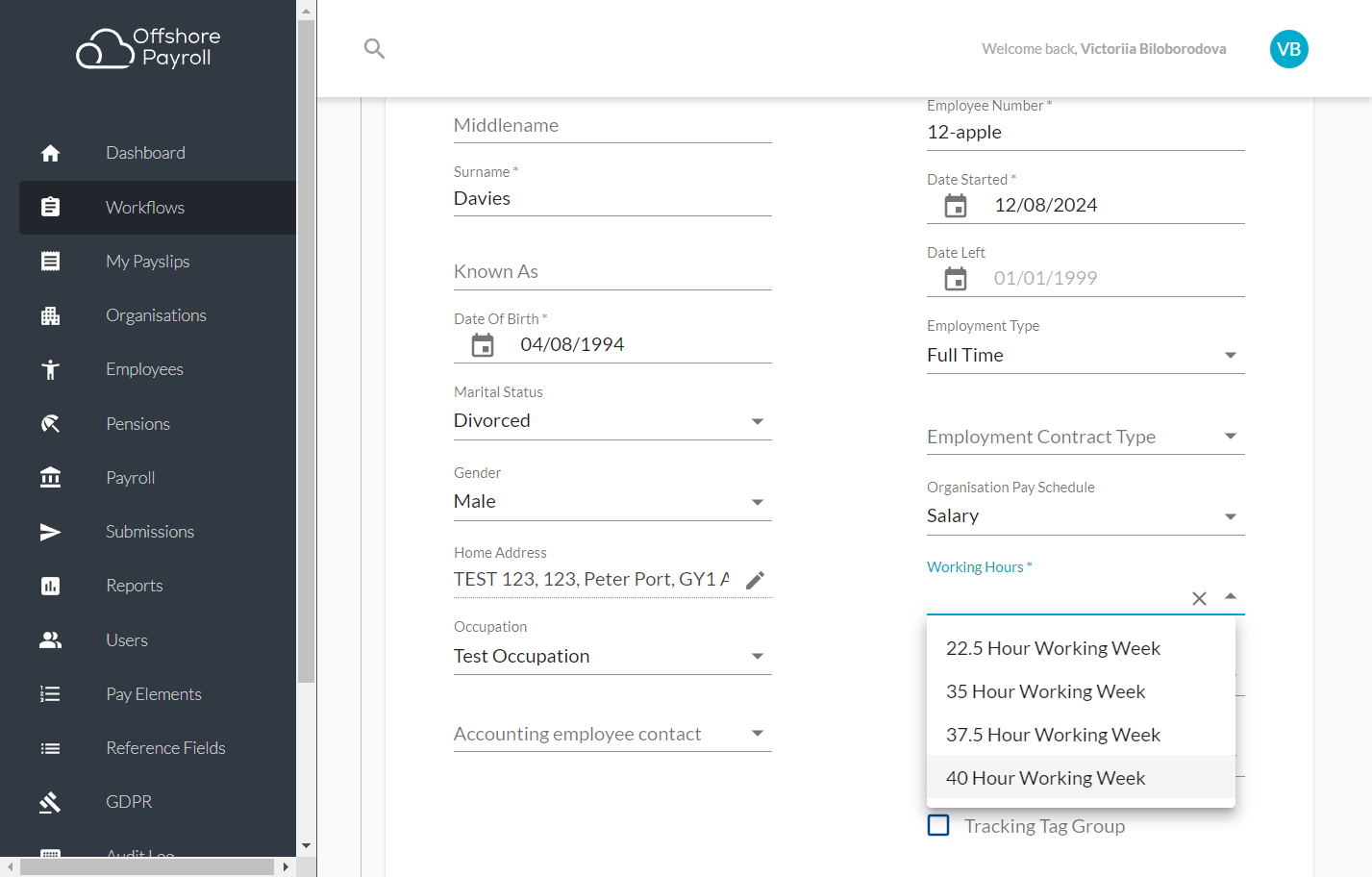Open the Marital Status dropdown
Screen dimensions: 1372x877
[612, 421]
